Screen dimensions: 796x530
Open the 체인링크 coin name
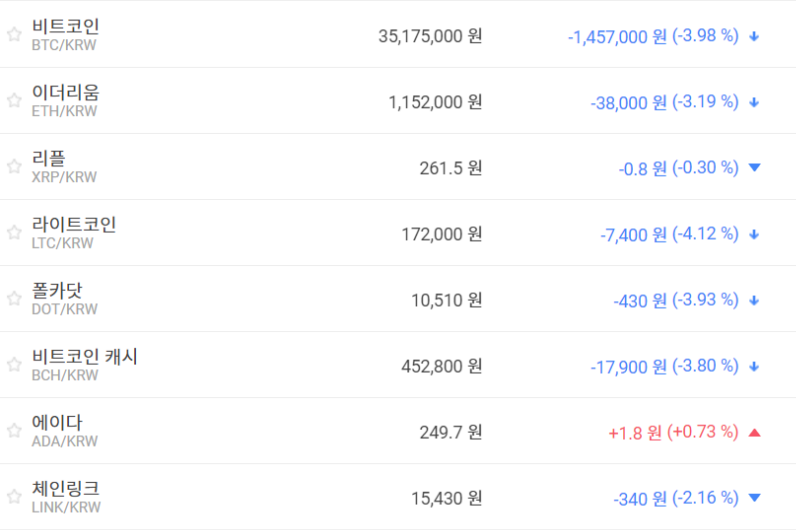tap(65, 489)
